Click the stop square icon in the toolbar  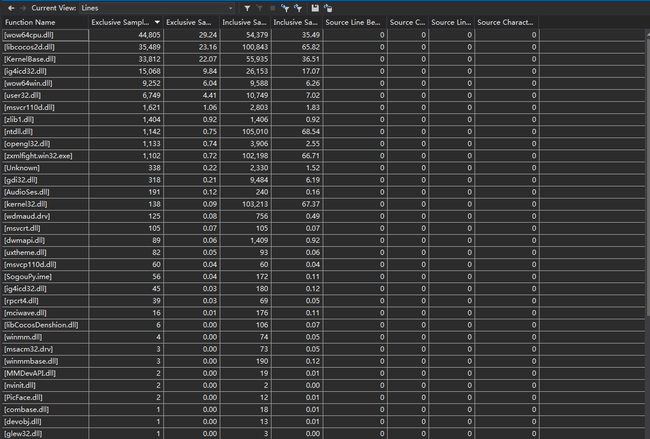[272, 8]
